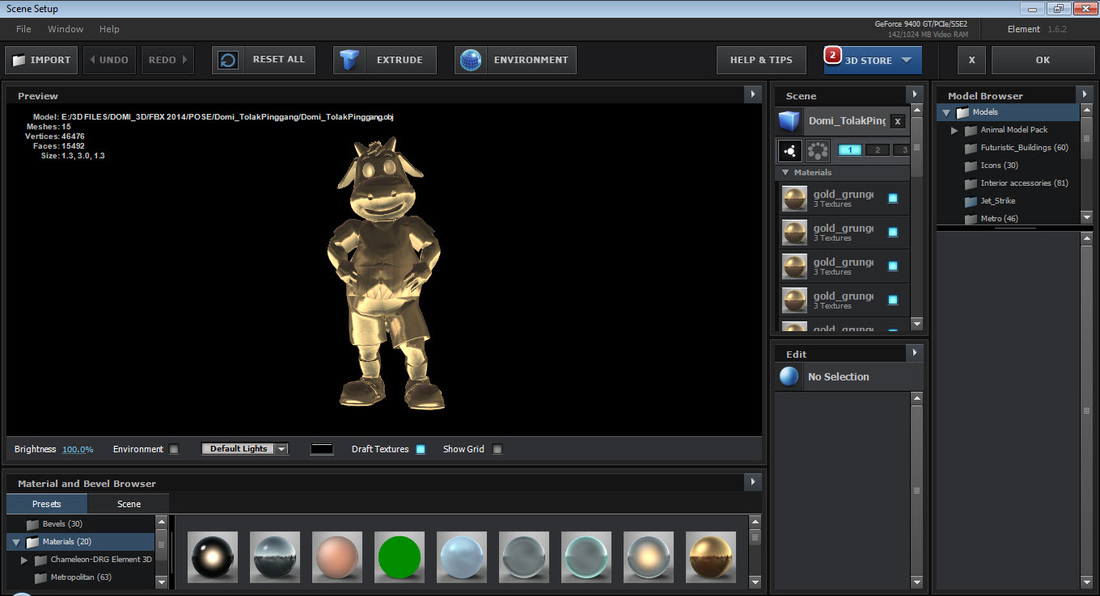1100x596 pixels.
Task: Open the Jet_Strike folder in Model Browser
Action: tap(990, 201)
